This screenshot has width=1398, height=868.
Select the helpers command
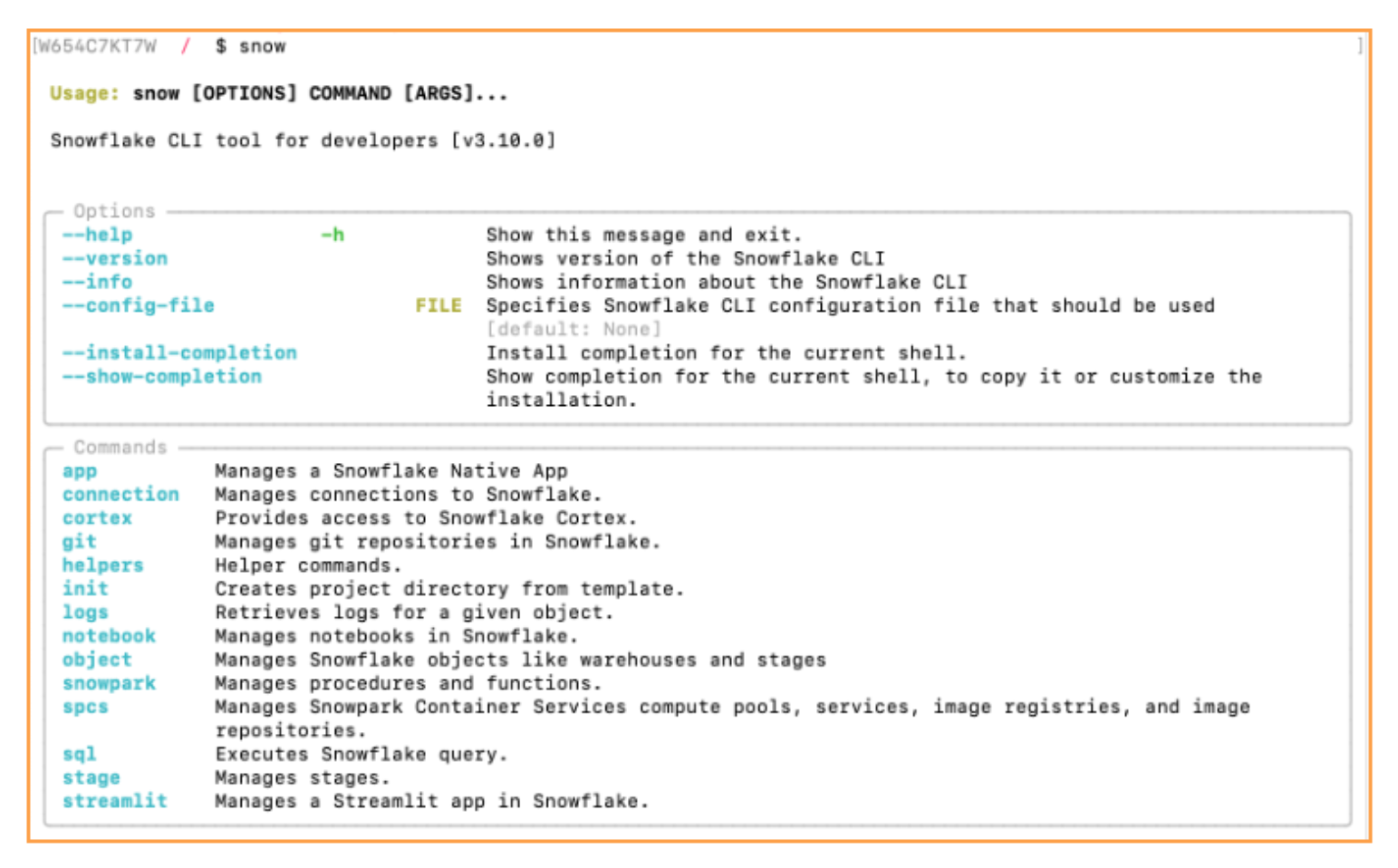[x=103, y=565]
